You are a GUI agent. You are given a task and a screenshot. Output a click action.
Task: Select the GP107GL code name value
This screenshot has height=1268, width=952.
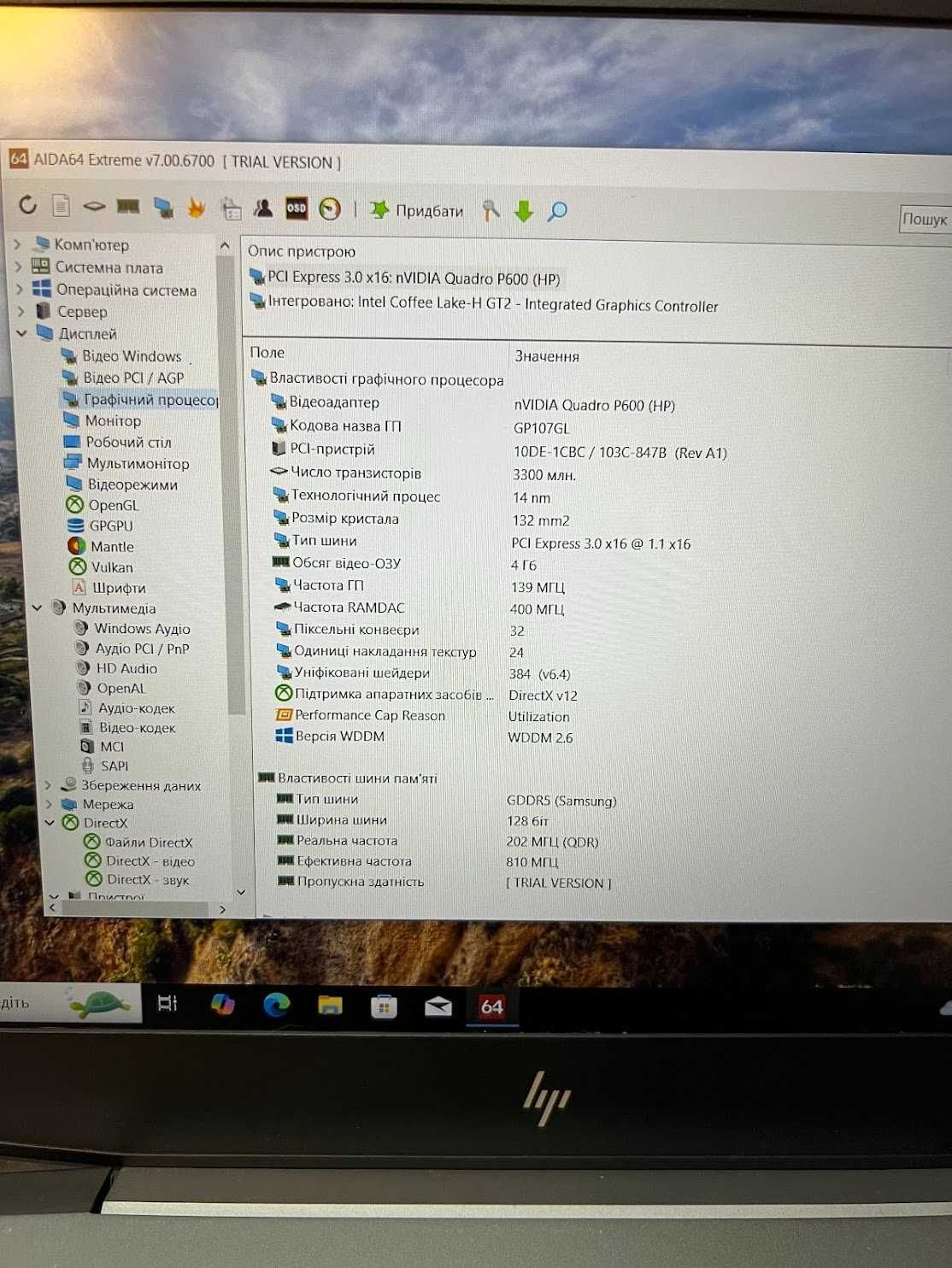(x=541, y=428)
